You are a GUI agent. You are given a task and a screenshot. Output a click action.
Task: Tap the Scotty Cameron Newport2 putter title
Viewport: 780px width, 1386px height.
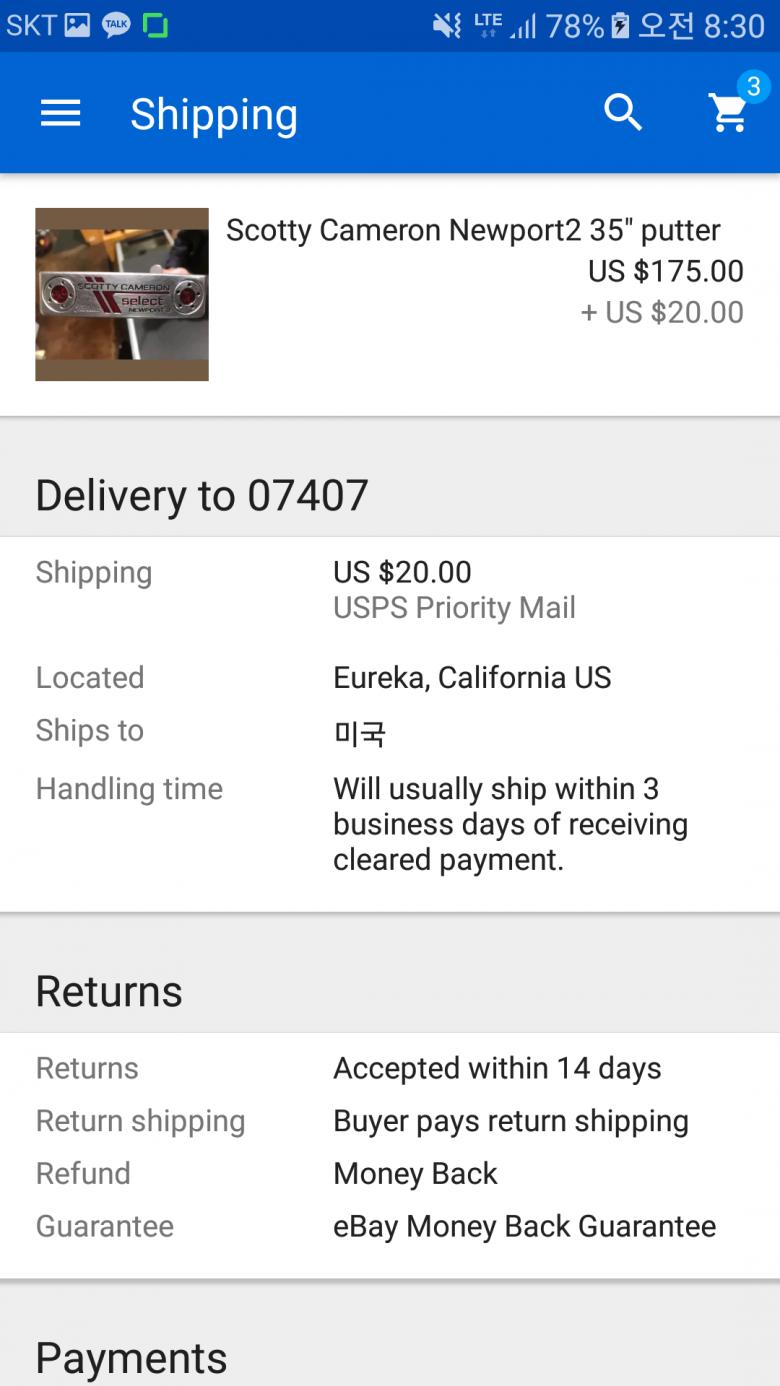pos(473,230)
